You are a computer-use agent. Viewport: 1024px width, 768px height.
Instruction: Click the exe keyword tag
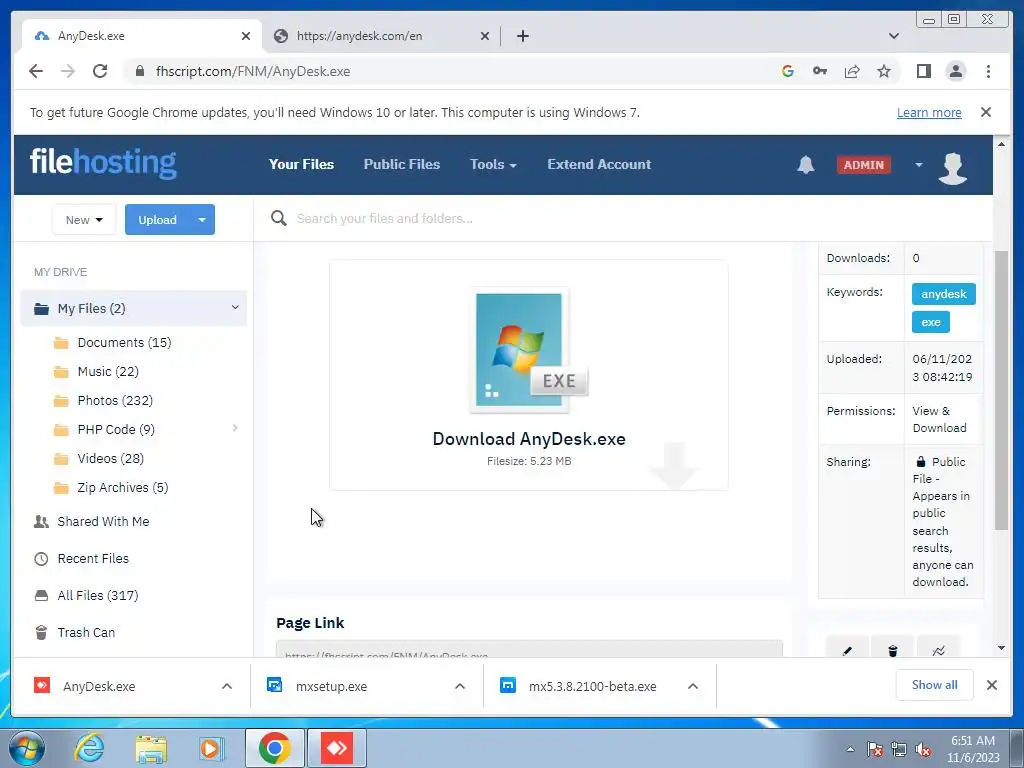[931, 322]
